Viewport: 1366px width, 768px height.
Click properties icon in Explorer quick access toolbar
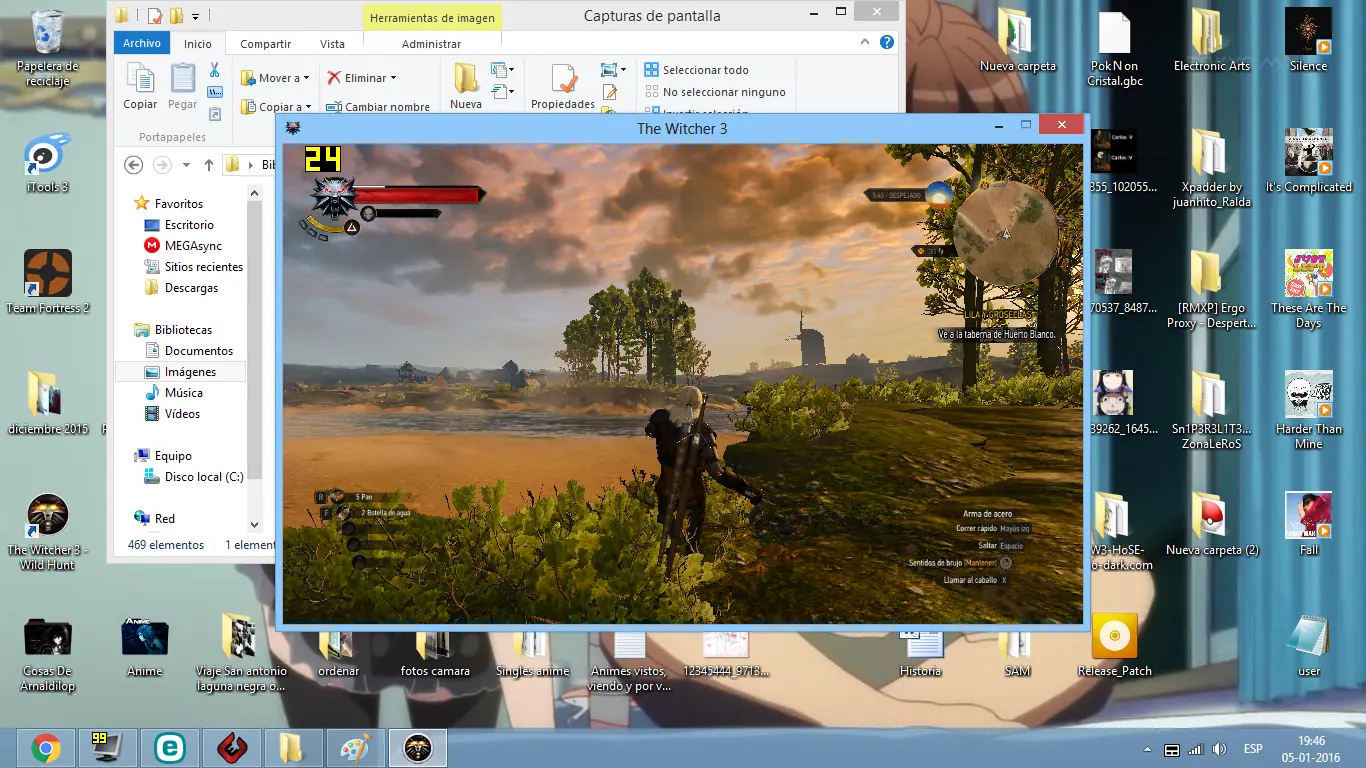tap(154, 16)
